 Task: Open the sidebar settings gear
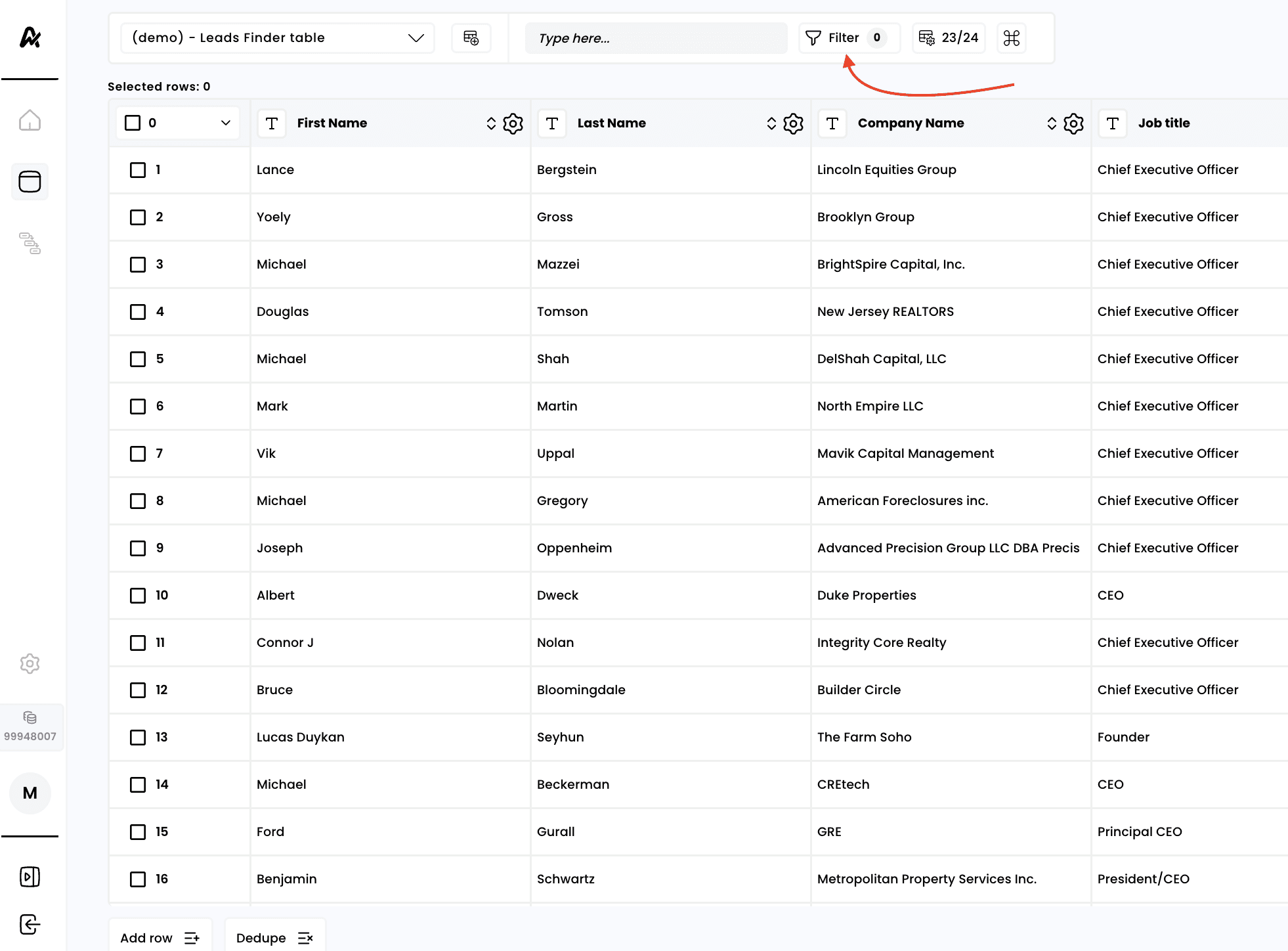[x=30, y=663]
